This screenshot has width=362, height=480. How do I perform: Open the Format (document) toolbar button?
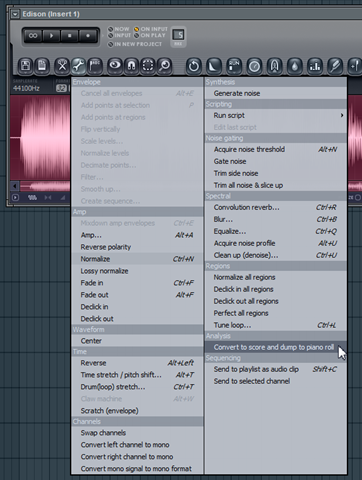(42, 66)
